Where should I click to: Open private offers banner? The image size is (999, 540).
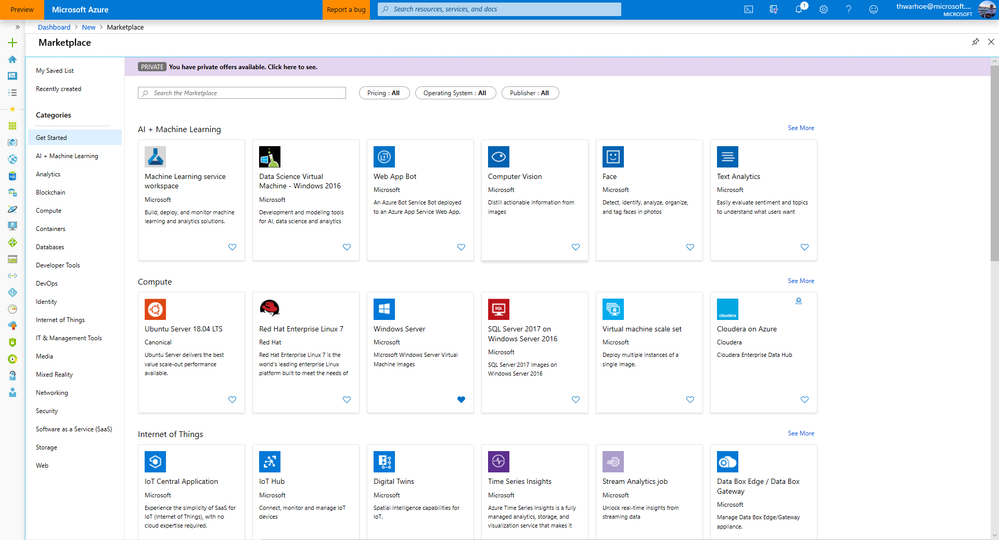tap(558, 67)
